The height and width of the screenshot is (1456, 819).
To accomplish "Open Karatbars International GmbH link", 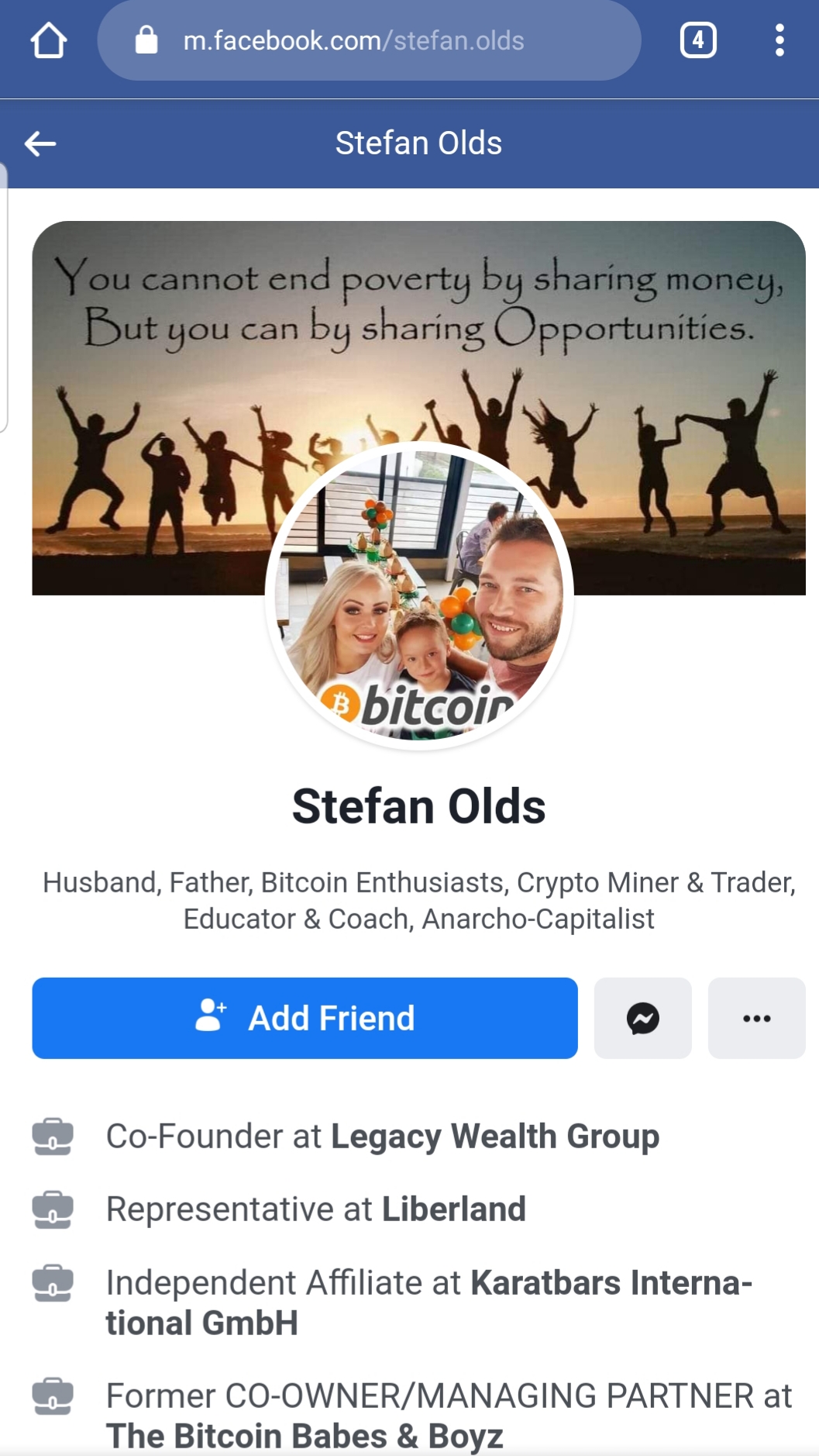I will click(x=429, y=1302).
